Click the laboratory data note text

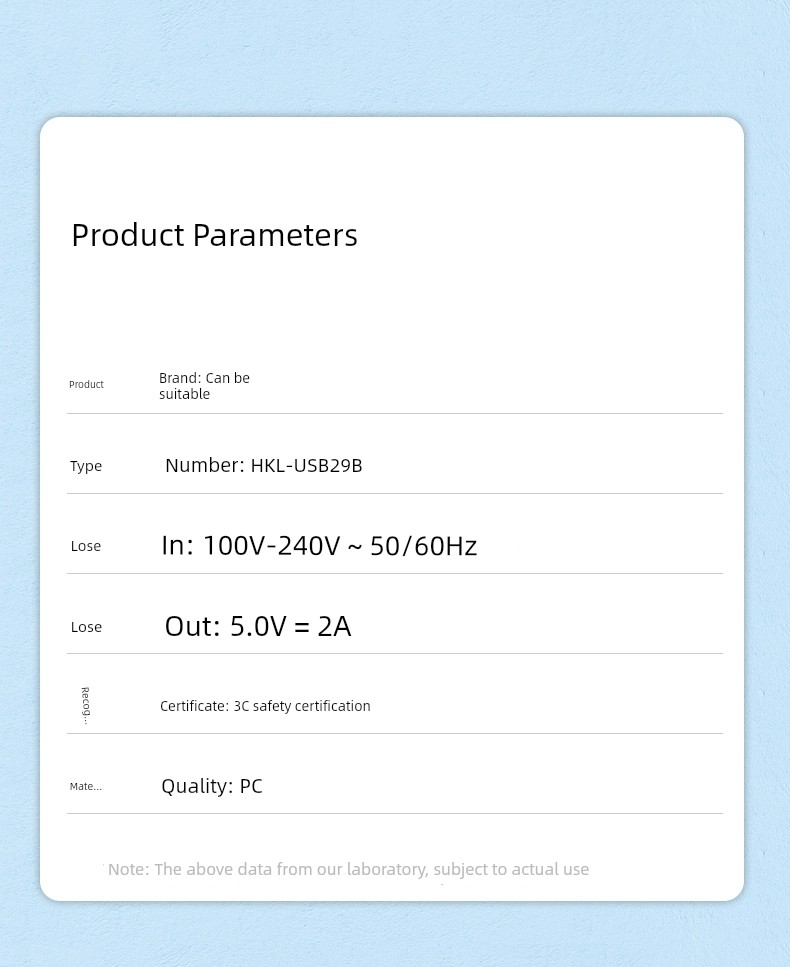[x=348, y=869]
